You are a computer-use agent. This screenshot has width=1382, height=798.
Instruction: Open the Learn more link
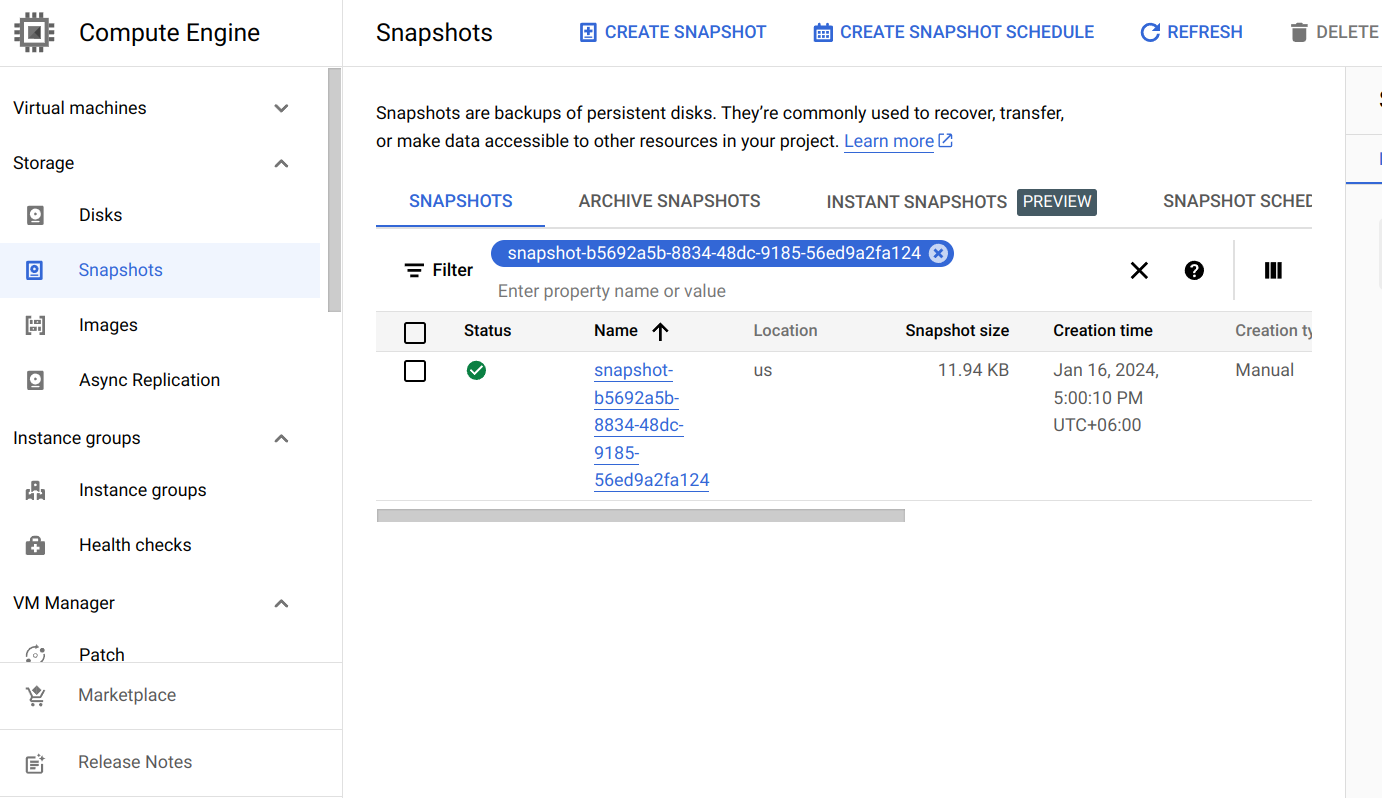888,140
